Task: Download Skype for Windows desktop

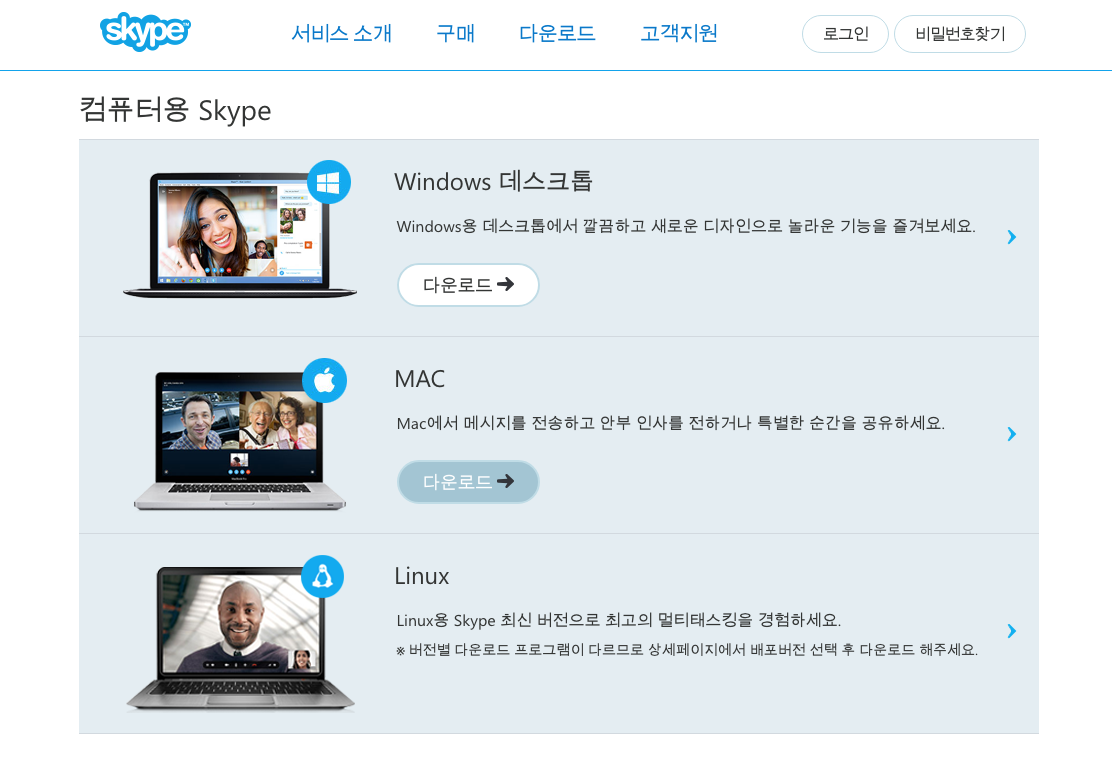Action: [468, 285]
